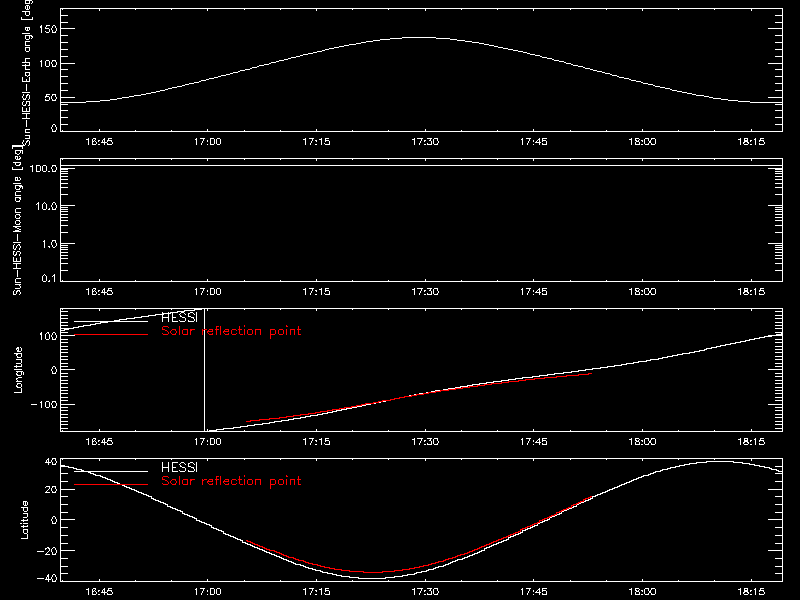Select Solar reflection point legend in Longitude panel
This screenshot has height=600, width=800.
pyautogui.click(x=231, y=331)
